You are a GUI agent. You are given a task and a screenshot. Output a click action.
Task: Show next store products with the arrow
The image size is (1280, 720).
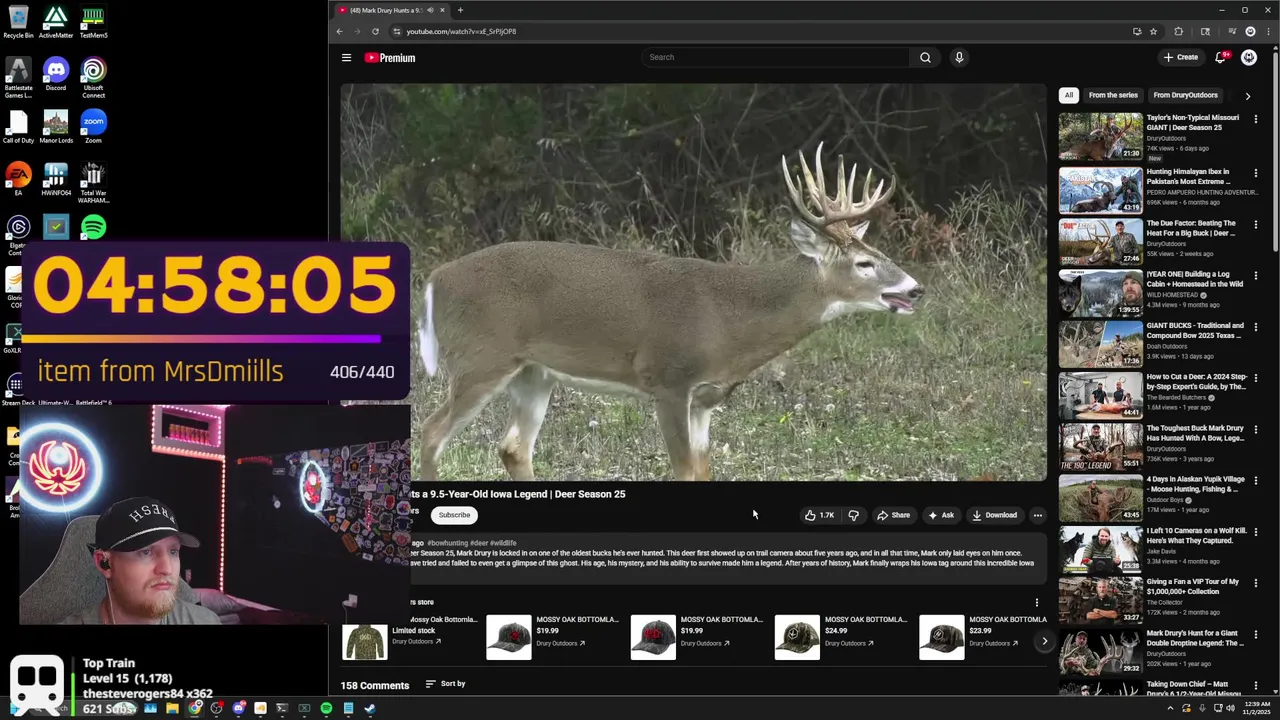[x=1044, y=641]
